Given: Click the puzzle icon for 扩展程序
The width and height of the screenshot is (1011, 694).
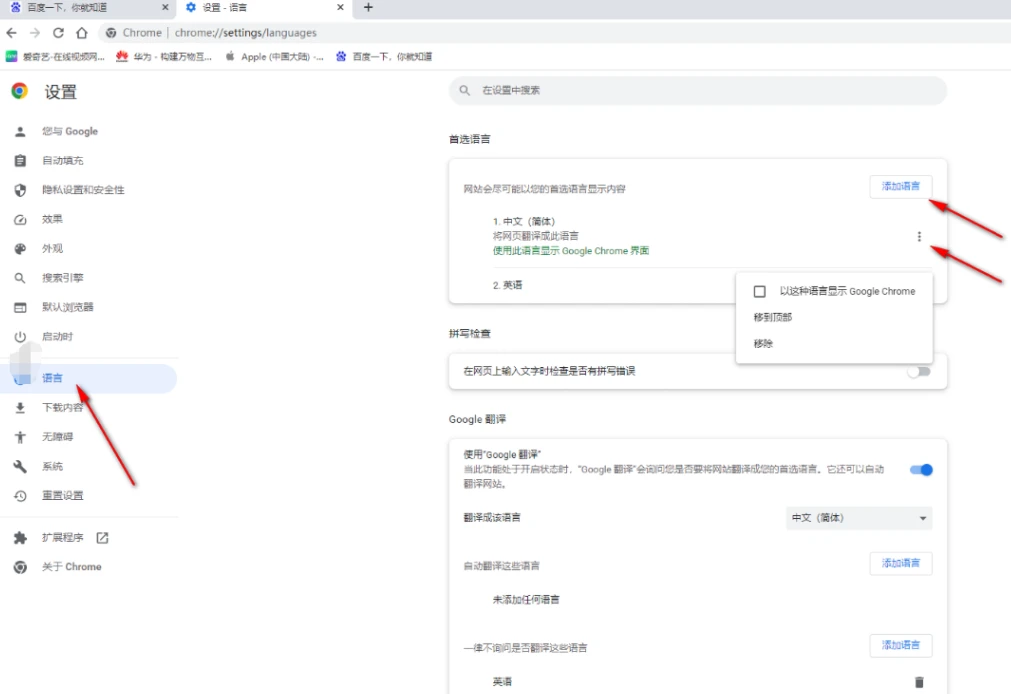Looking at the screenshot, I should (x=20, y=538).
